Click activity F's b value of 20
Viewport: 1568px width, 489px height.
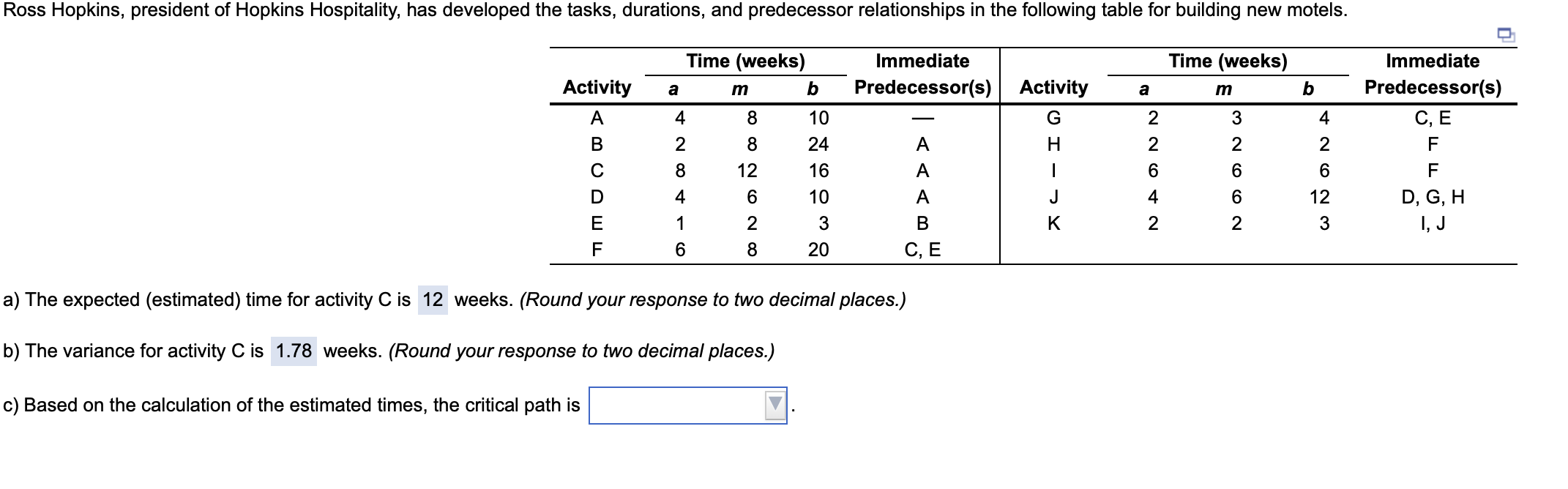click(x=818, y=250)
